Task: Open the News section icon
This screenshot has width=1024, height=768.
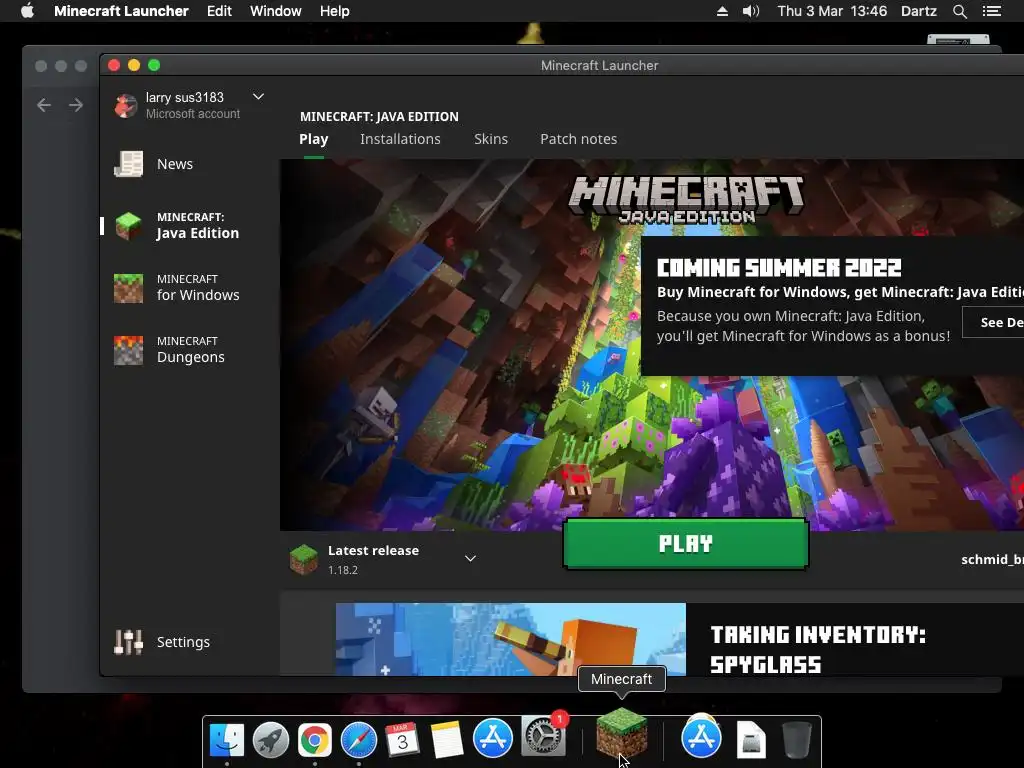Action: pos(129,164)
